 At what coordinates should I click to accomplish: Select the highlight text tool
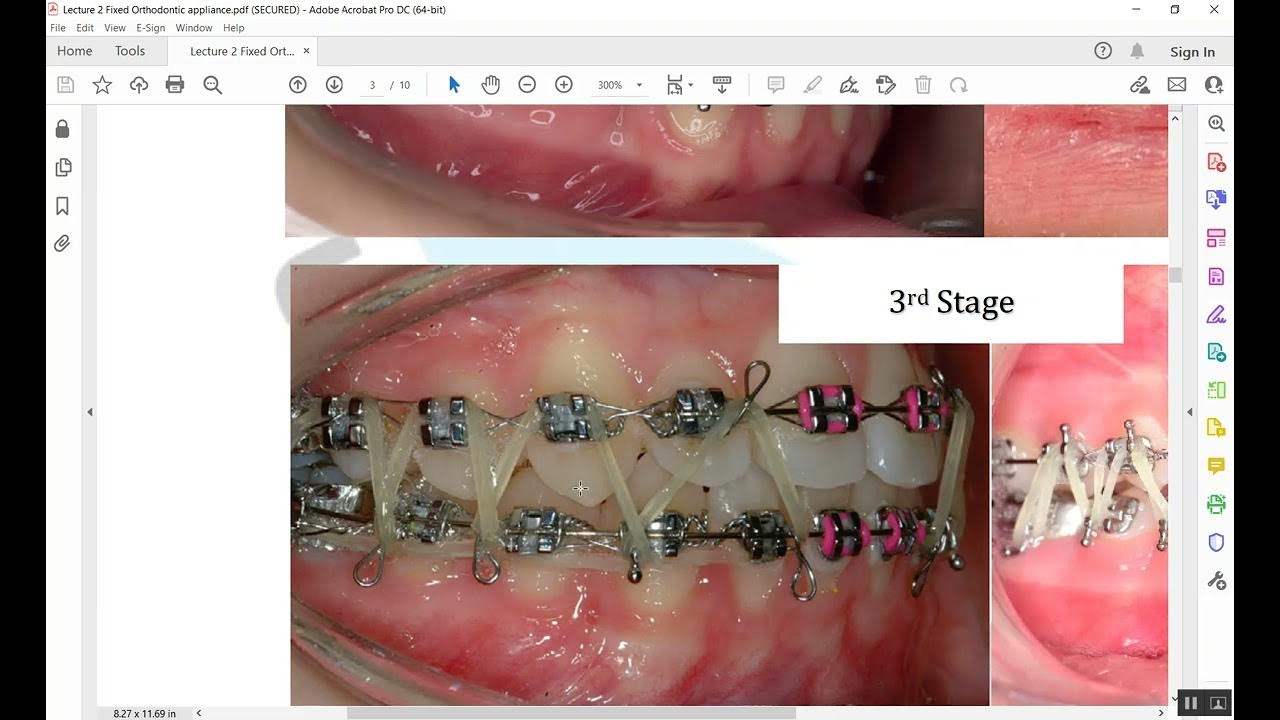click(812, 85)
